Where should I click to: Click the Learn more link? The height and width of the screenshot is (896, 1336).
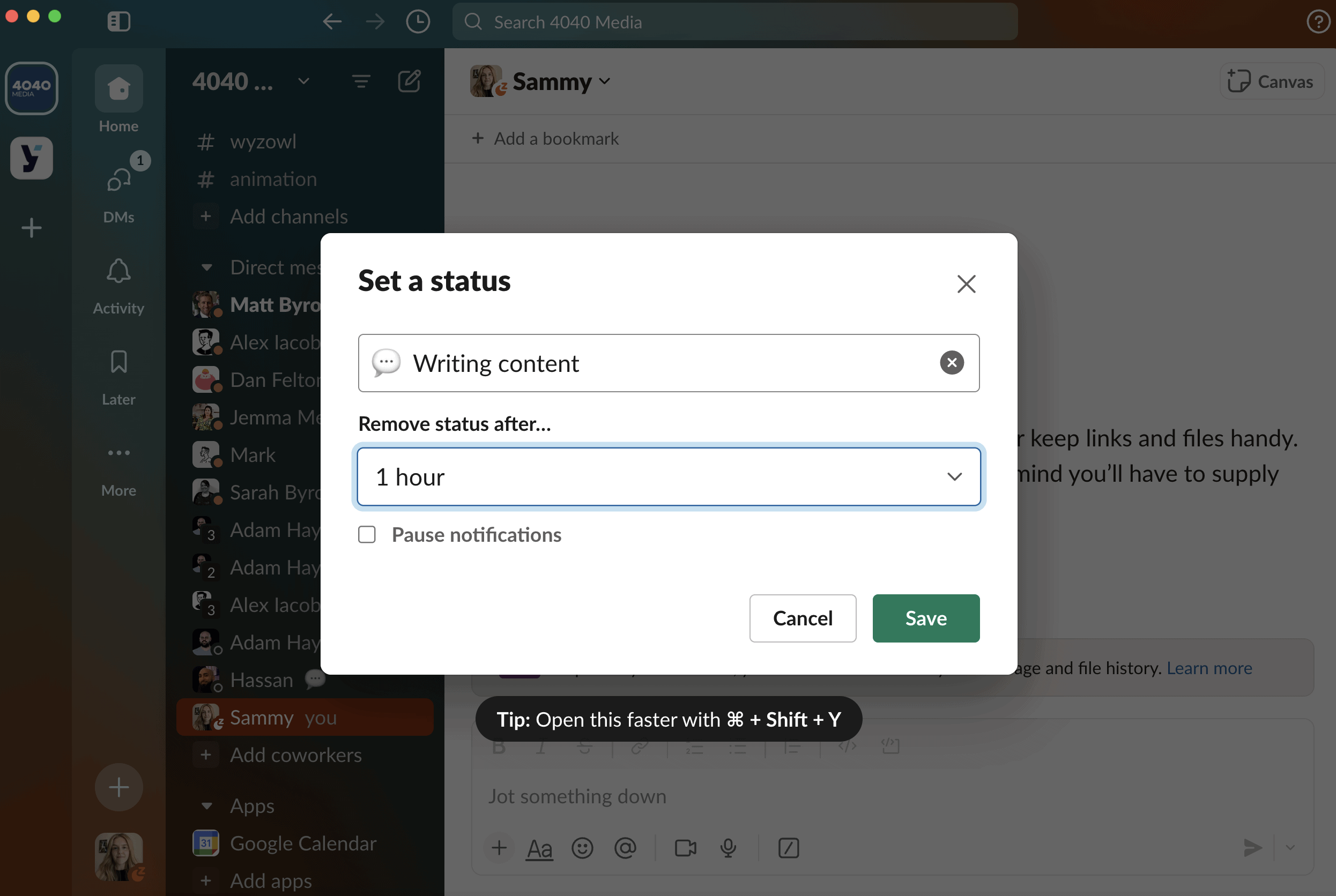coord(1209,668)
